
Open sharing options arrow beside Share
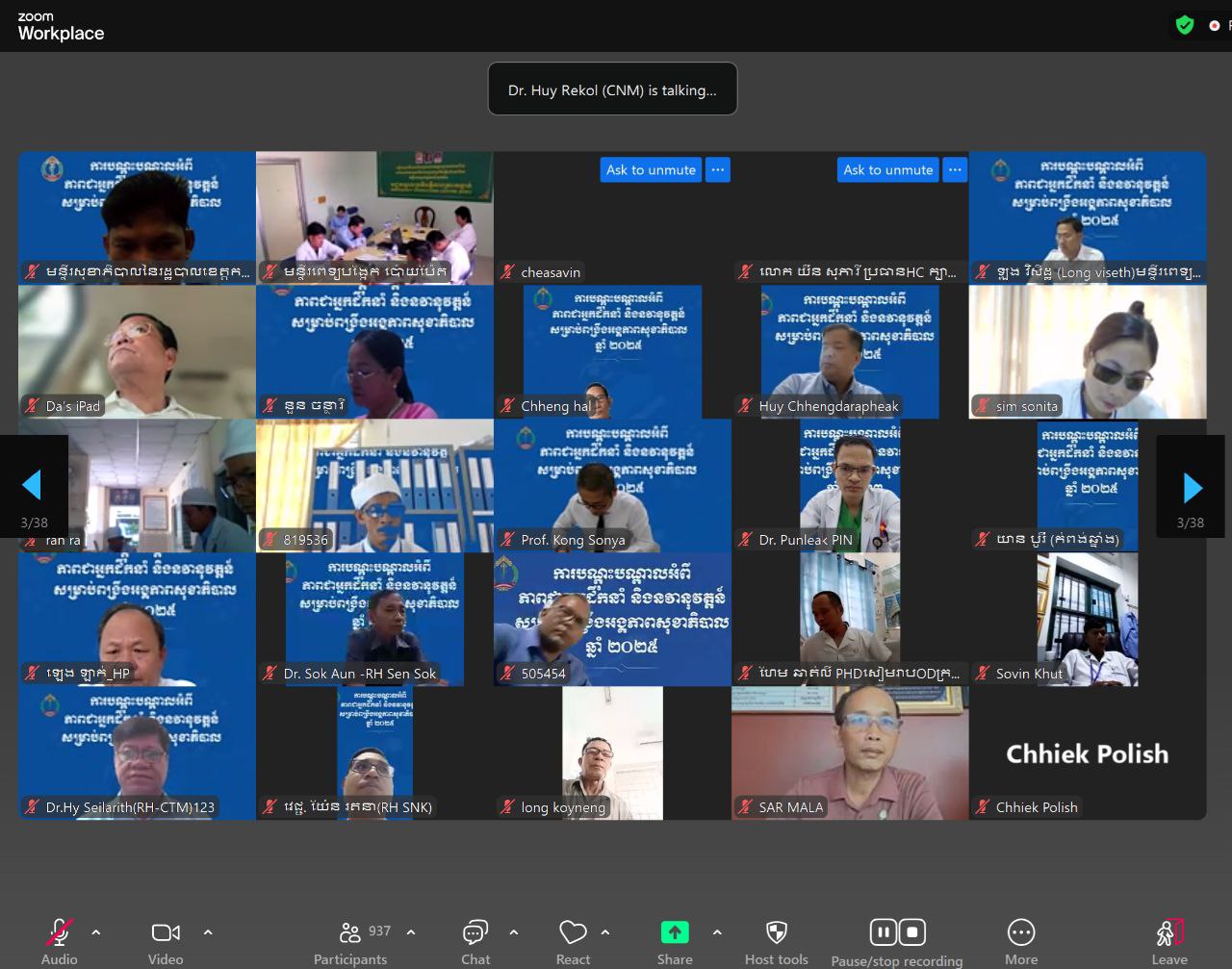pyautogui.click(x=717, y=932)
